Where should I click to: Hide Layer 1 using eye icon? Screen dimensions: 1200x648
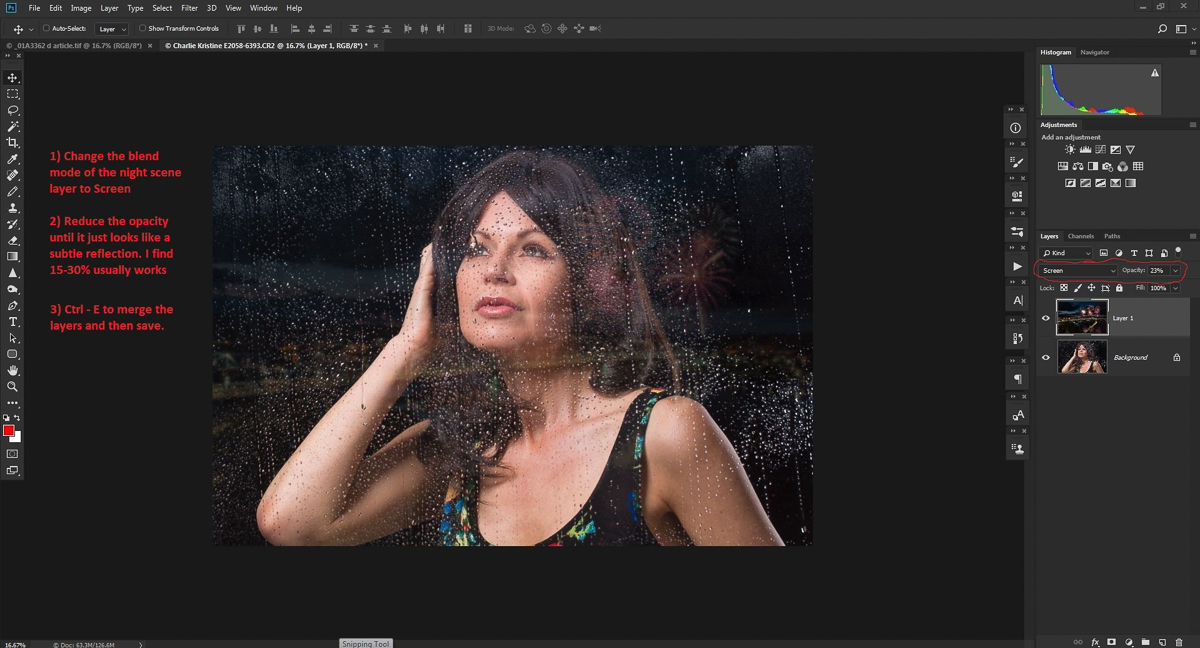tap(1046, 318)
